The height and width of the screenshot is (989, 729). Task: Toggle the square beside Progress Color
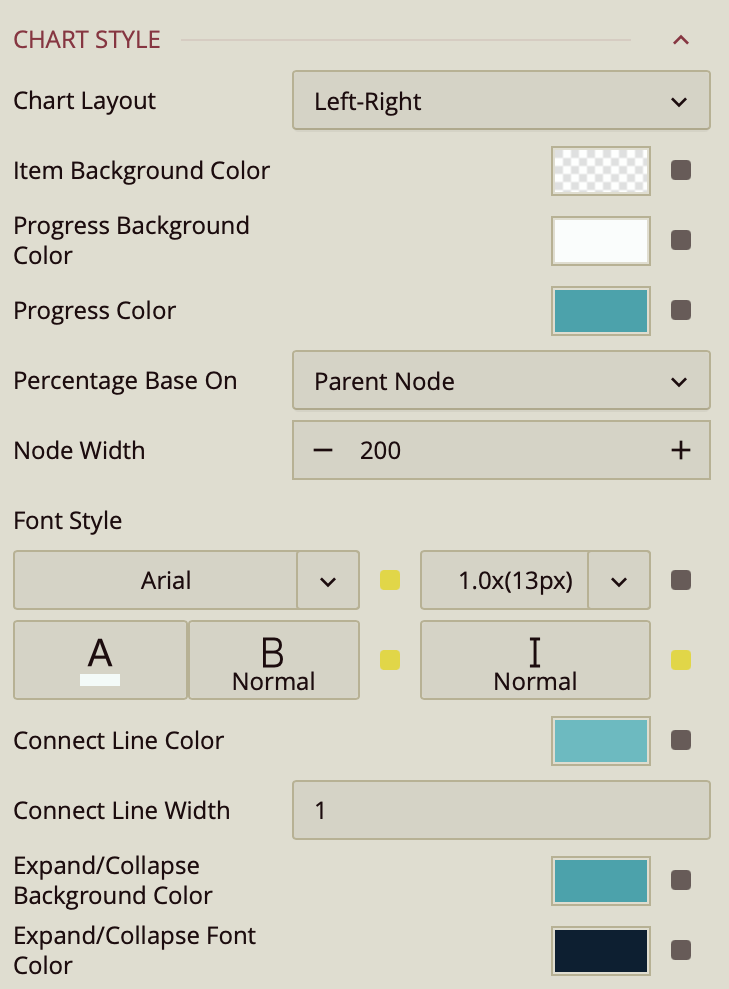[681, 311]
